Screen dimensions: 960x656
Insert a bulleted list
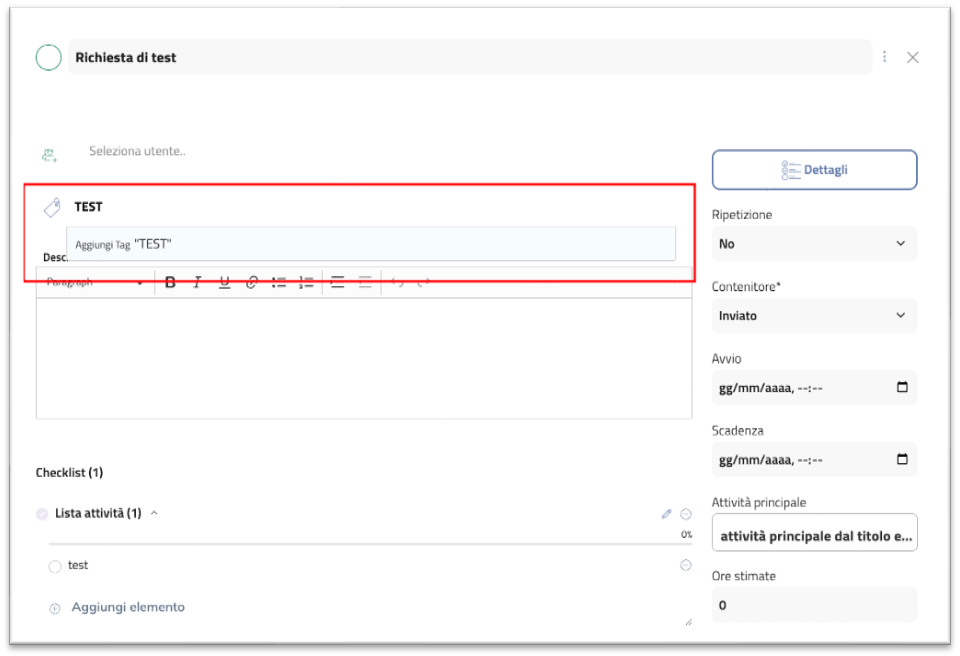[x=279, y=283]
